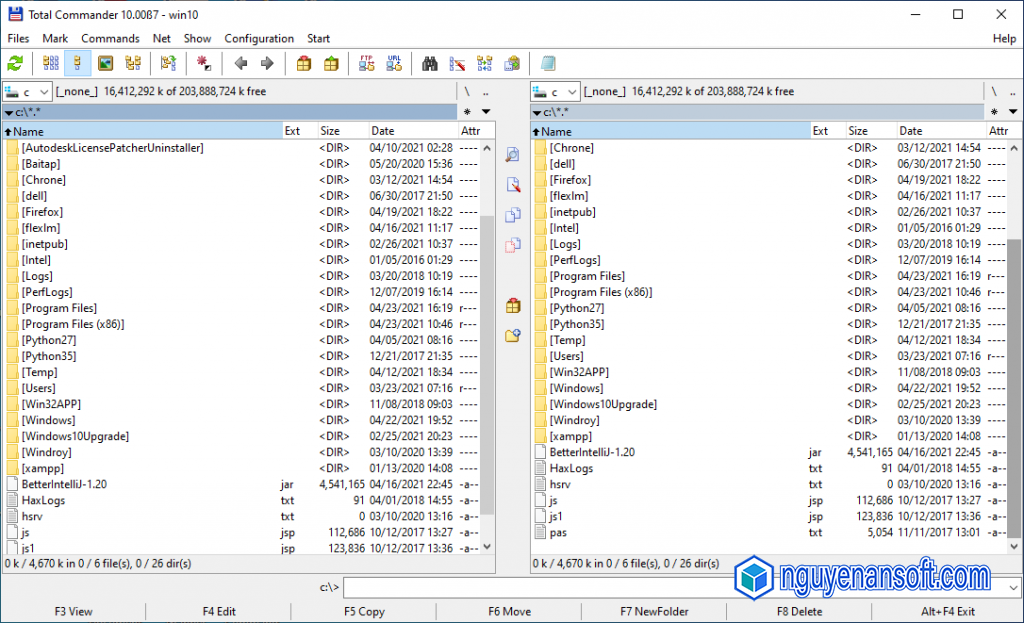1024x623 pixels.
Task: Click the F6 Move button
Action: click(509, 612)
